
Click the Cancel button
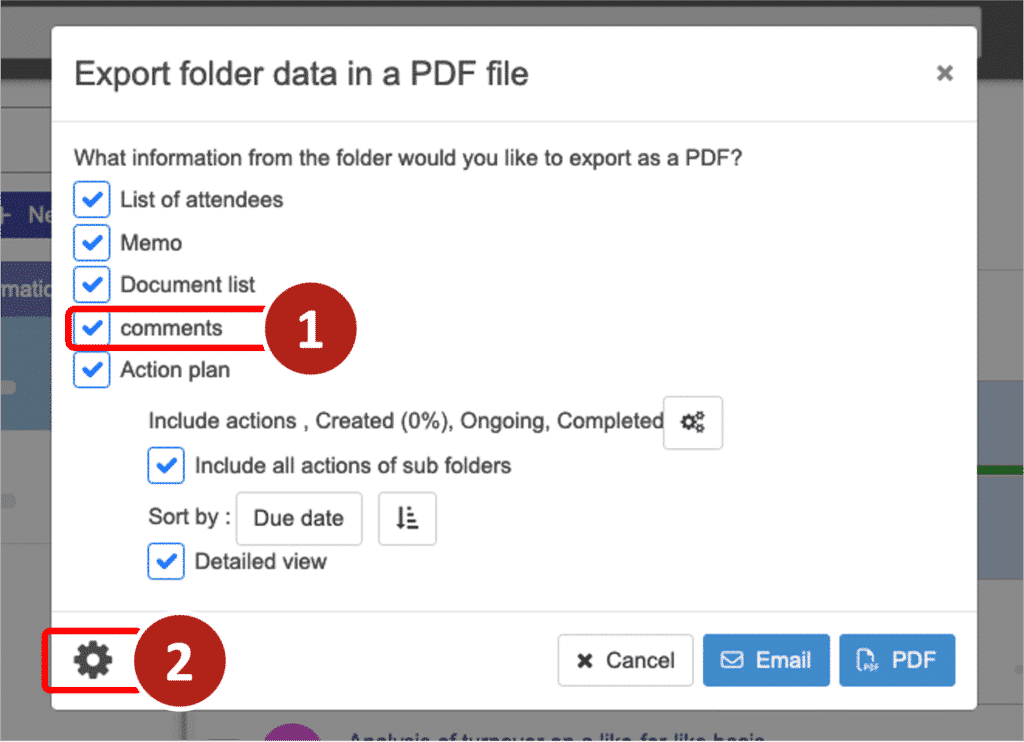625,660
